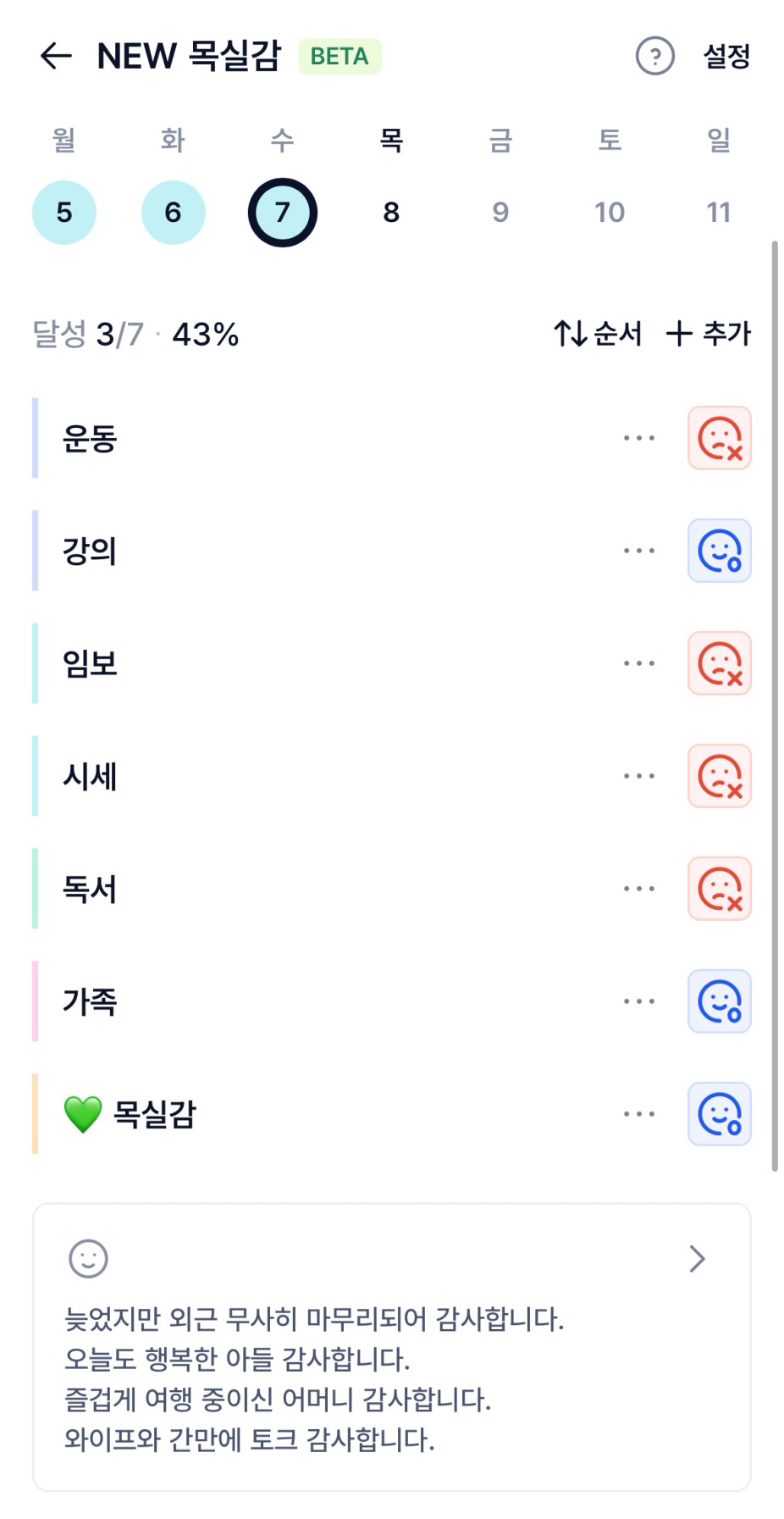This screenshot has height=1519, width=784.
Task: Select Thursday the 8th
Action: tap(391, 212)
